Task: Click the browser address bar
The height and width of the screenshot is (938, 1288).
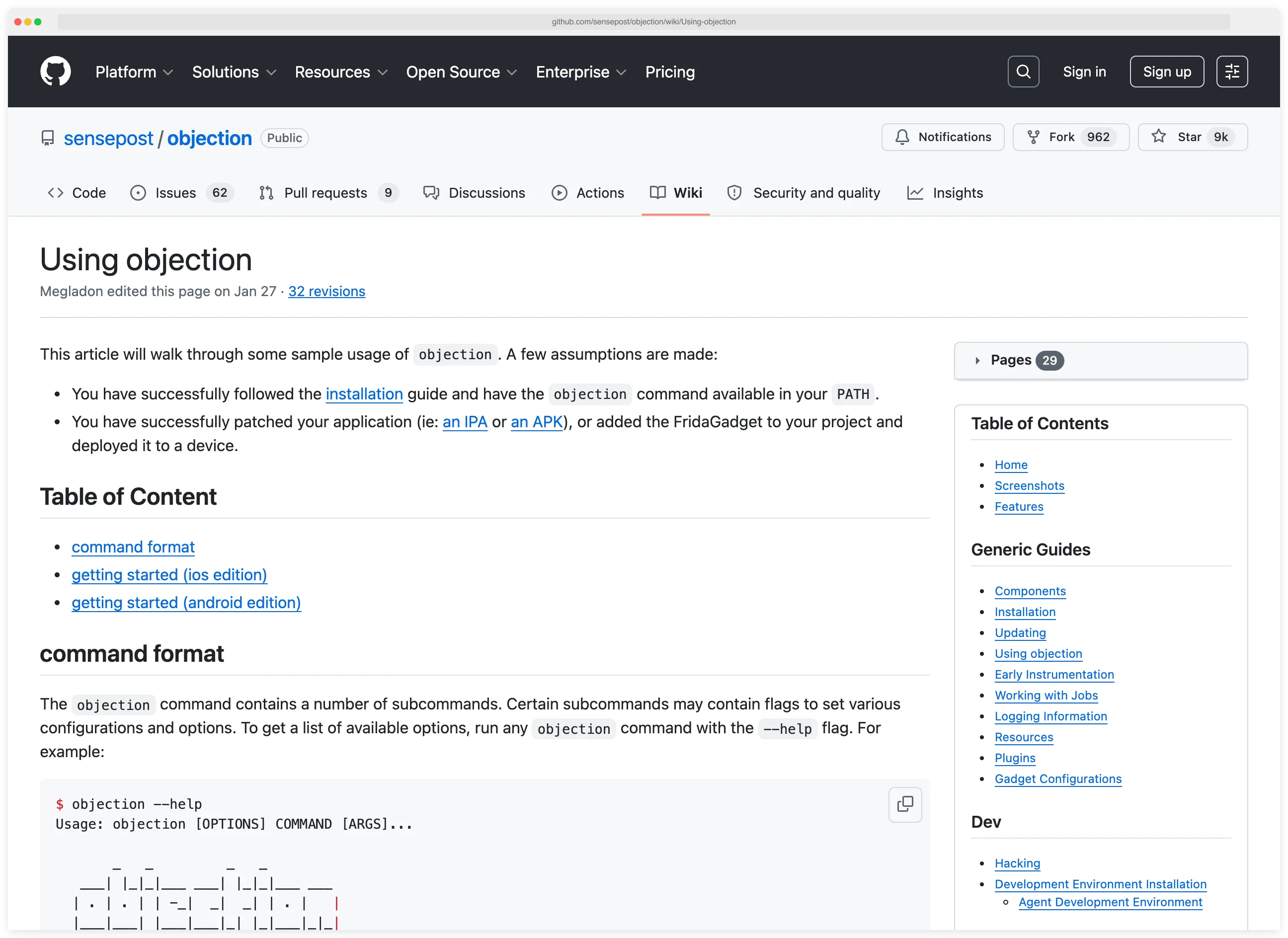Action: [644, 21]
